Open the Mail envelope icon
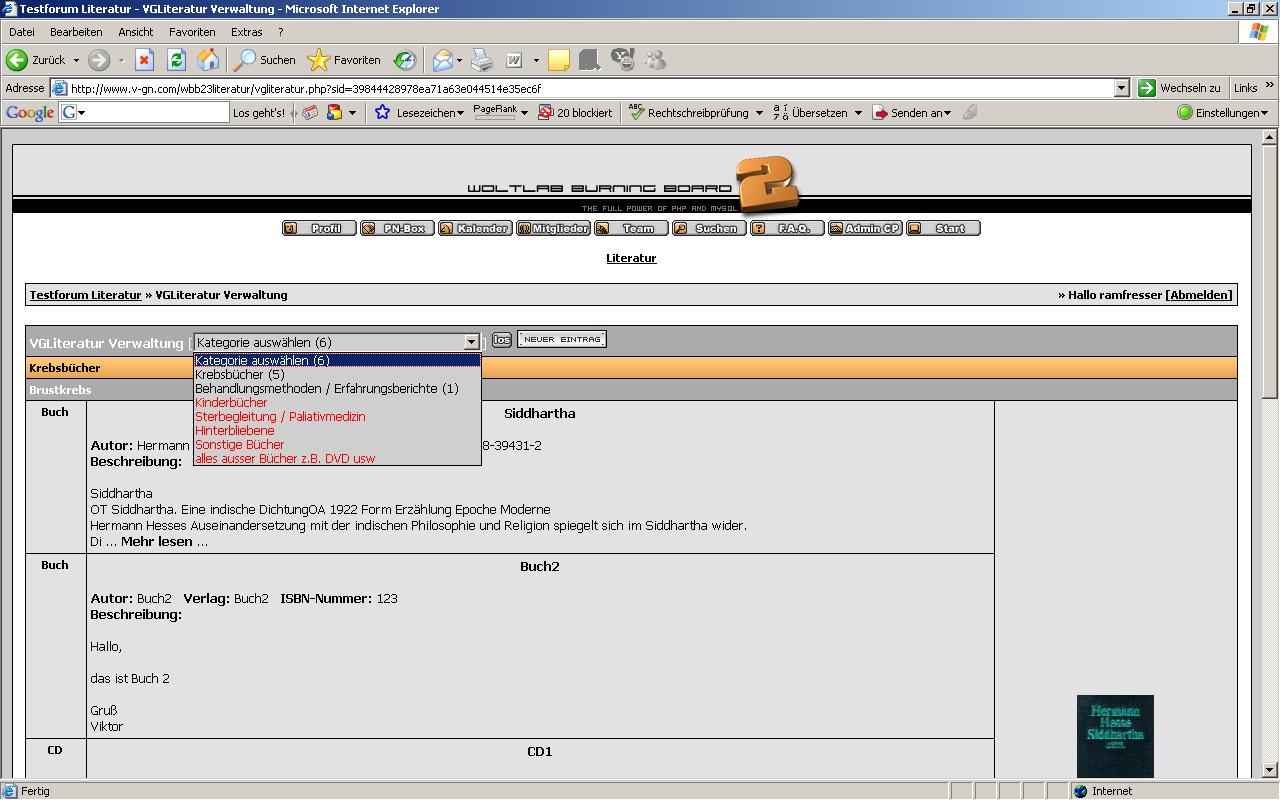 pos(442,60)
